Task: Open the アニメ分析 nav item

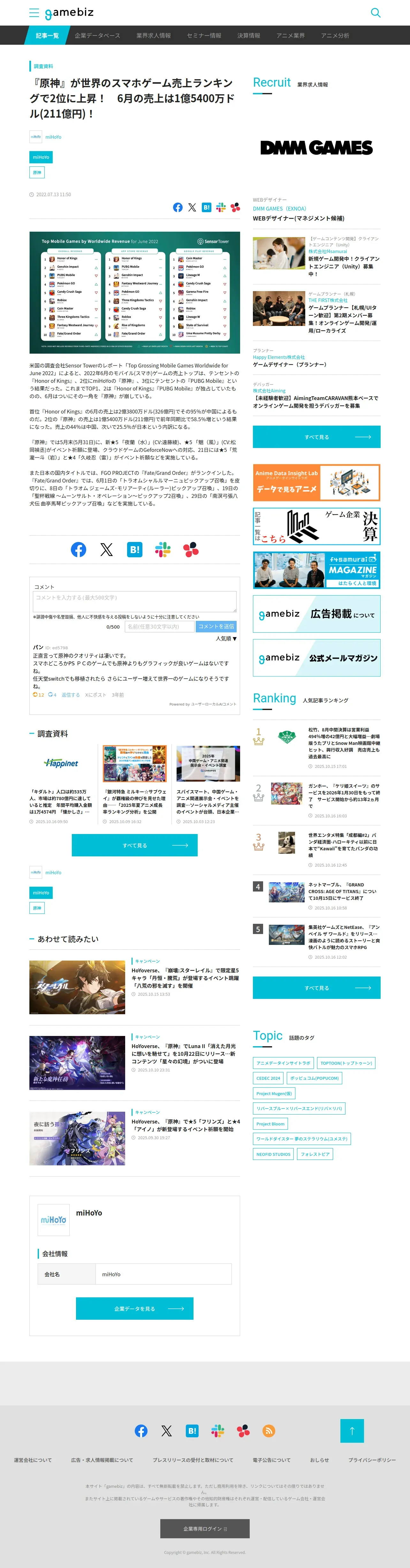Action: click(335, 35)
